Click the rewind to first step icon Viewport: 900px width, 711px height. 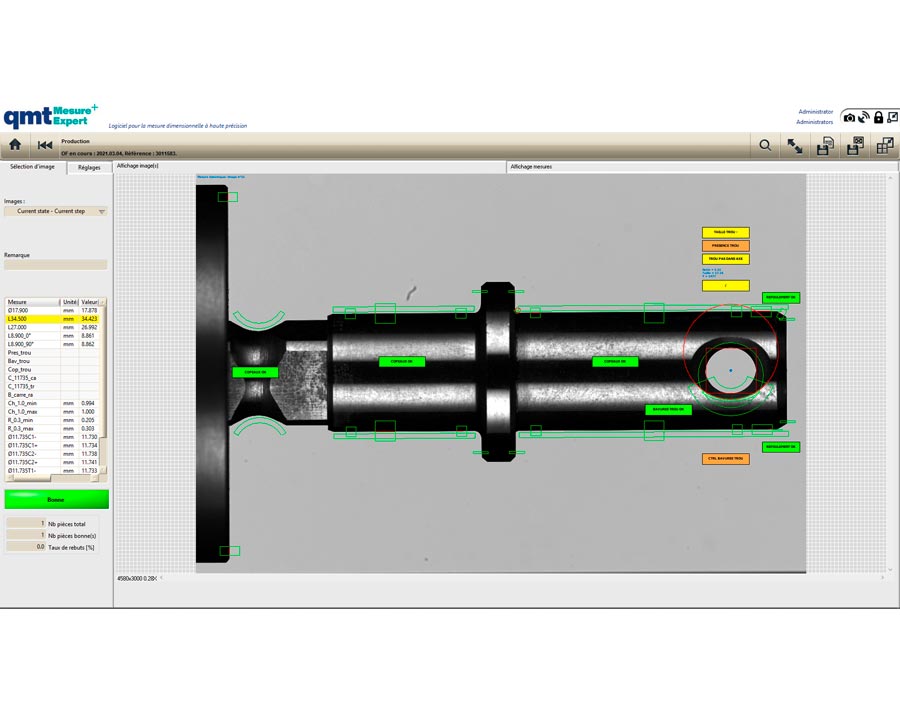(45, 145)
